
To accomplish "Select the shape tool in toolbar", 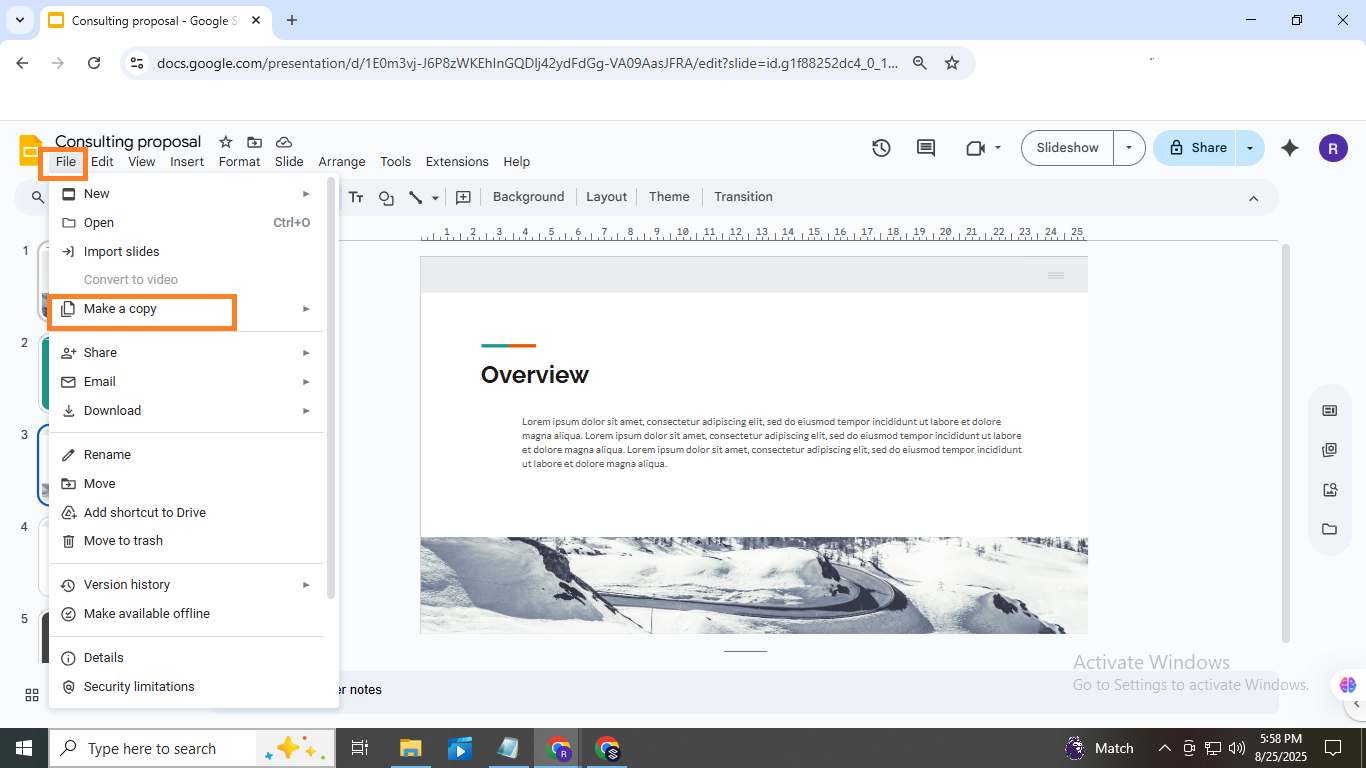I will click(x=386, y=198).
